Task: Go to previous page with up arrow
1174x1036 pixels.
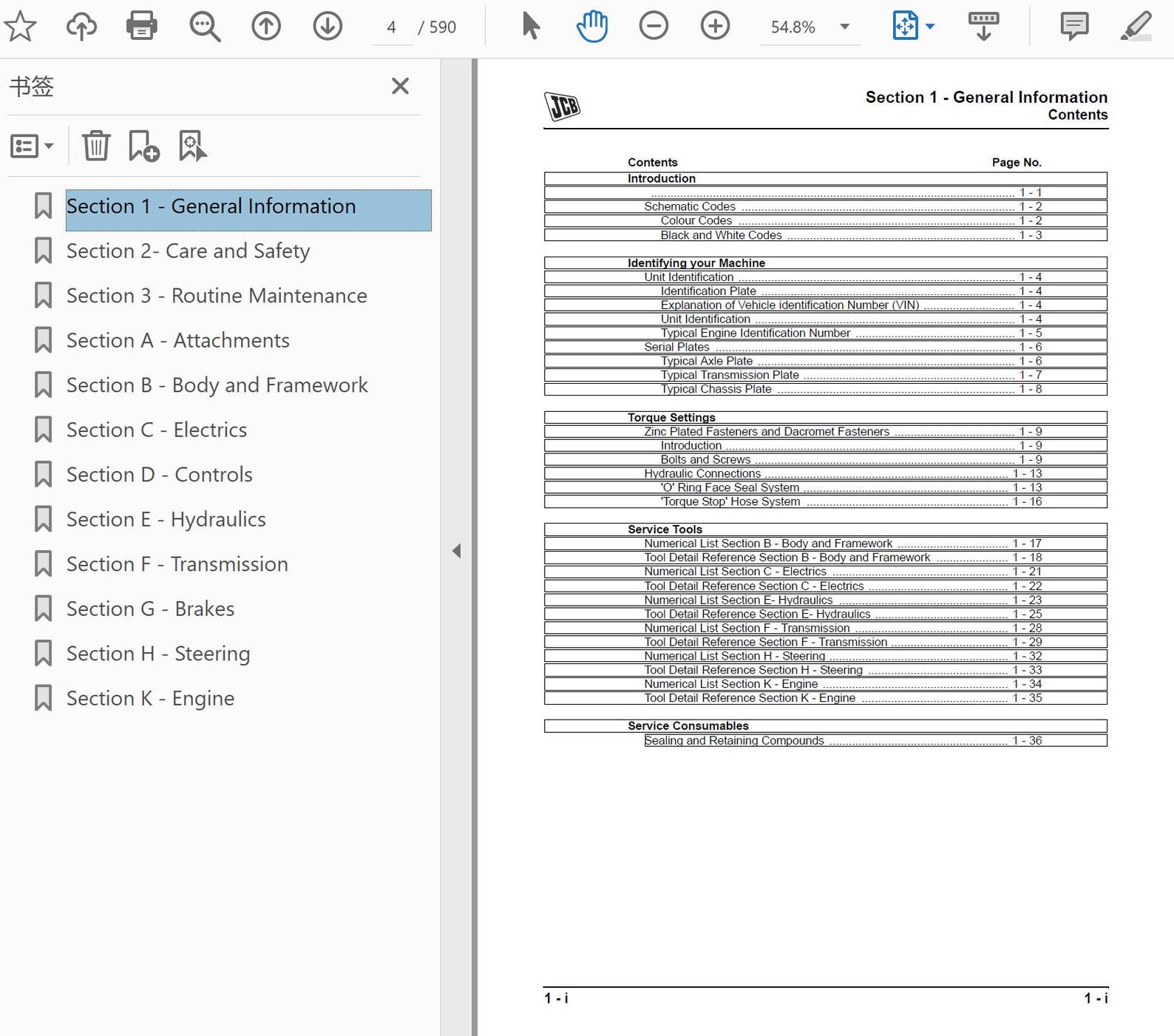Action: [x=266, y=27]
